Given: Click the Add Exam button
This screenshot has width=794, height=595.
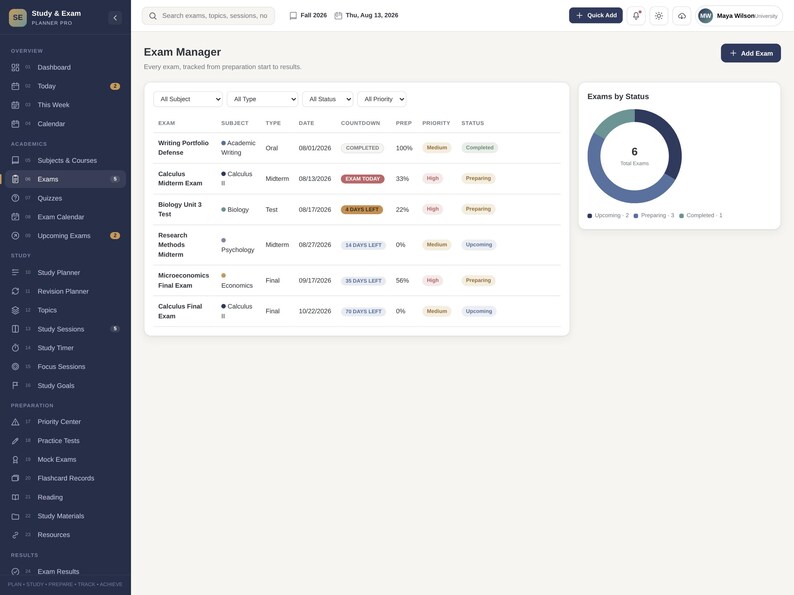Looking at the screenshot, I should [750, 53].
